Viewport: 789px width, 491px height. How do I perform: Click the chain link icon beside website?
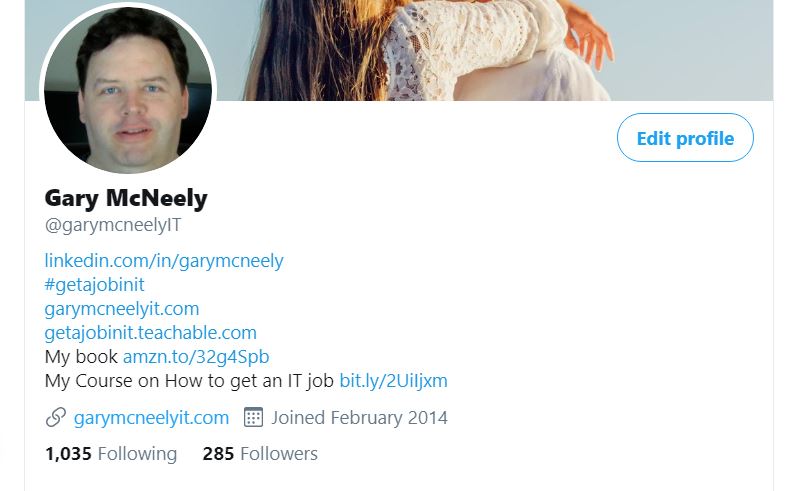[x=55, y=418]
